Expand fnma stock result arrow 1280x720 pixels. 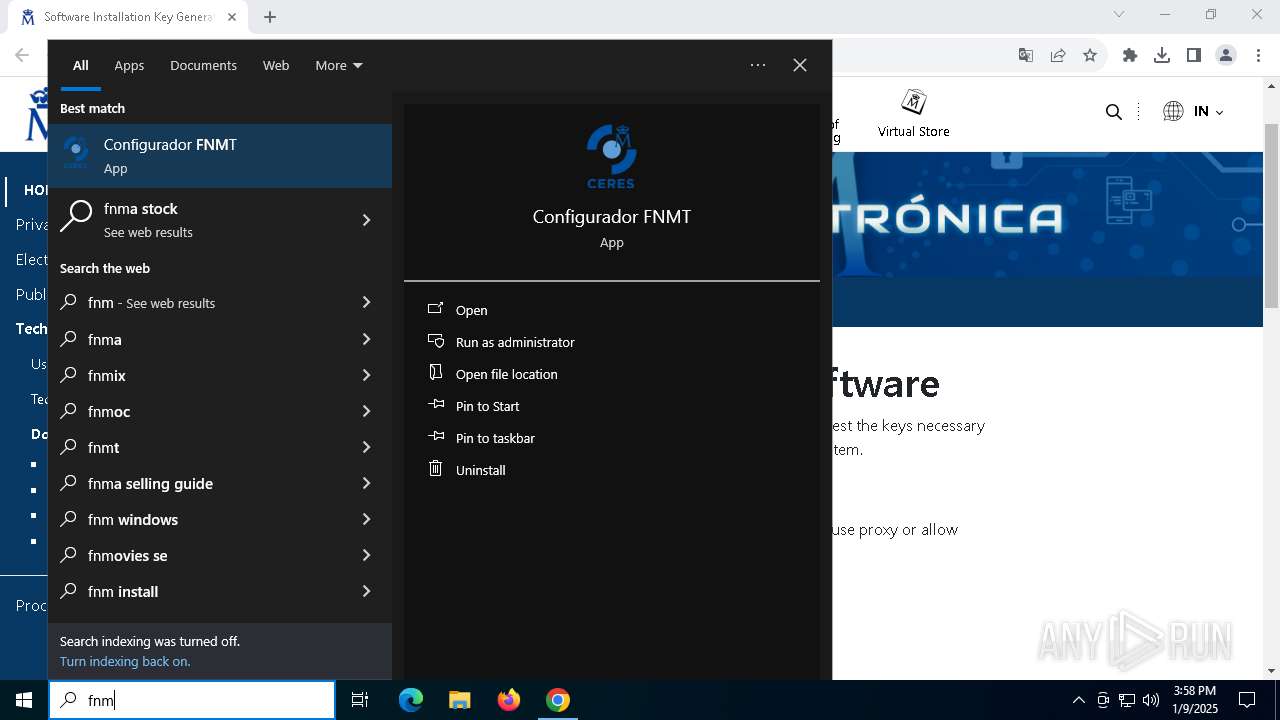(x=366, y=220)
